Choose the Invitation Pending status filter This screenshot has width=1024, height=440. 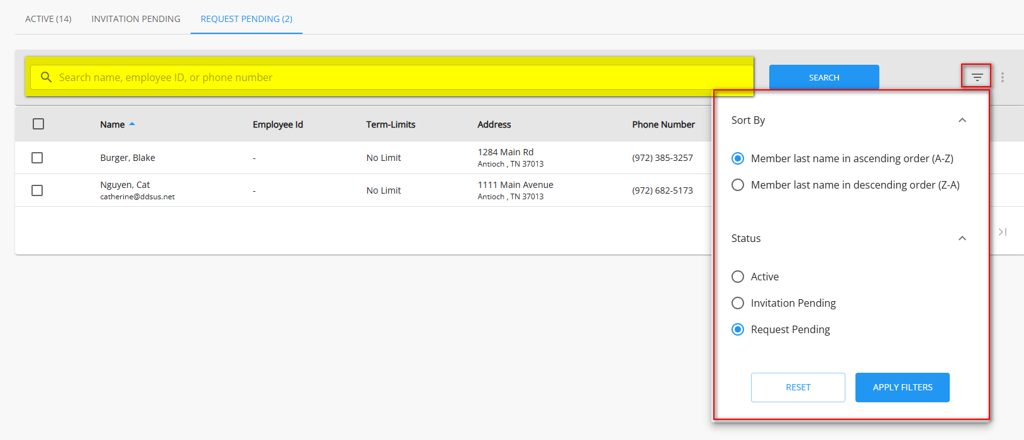(x=738, y=303)
